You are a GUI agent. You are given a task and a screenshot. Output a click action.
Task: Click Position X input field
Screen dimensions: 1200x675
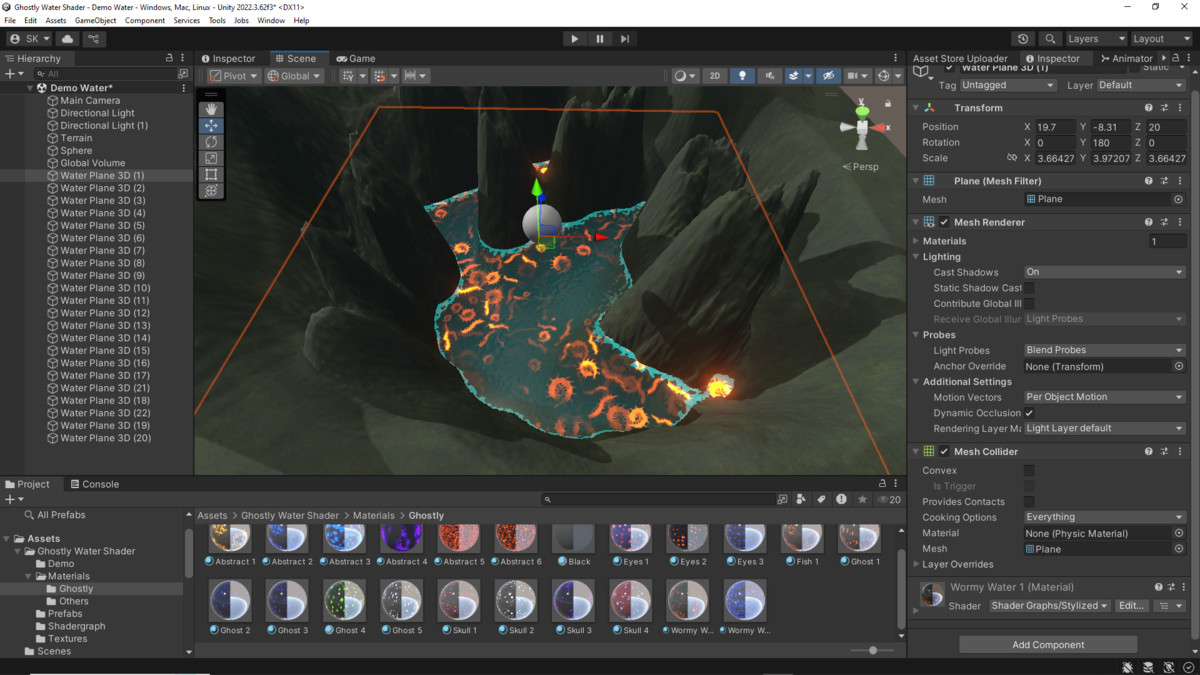pos(1056,127)
